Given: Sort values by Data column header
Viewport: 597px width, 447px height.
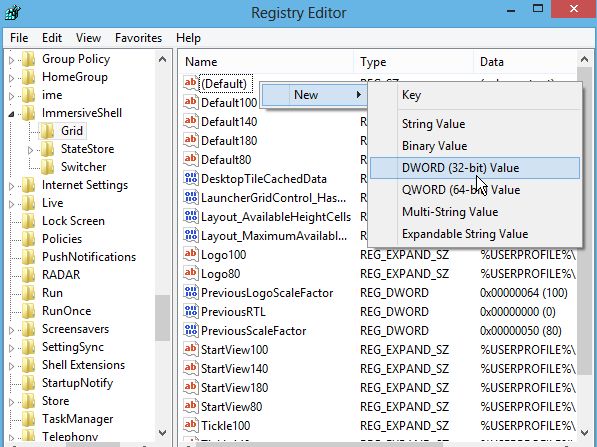Looking at the screenshot, I should [x=525, y=62].
